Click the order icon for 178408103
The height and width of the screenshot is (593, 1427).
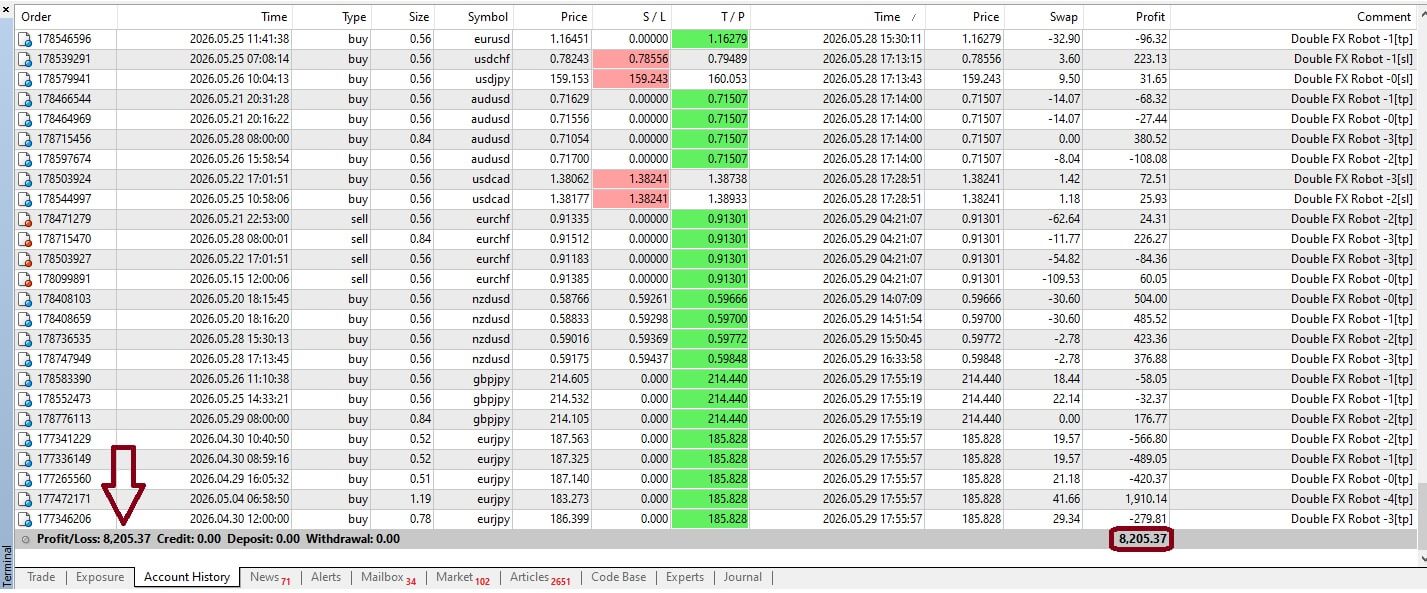[x=26, y=299]
